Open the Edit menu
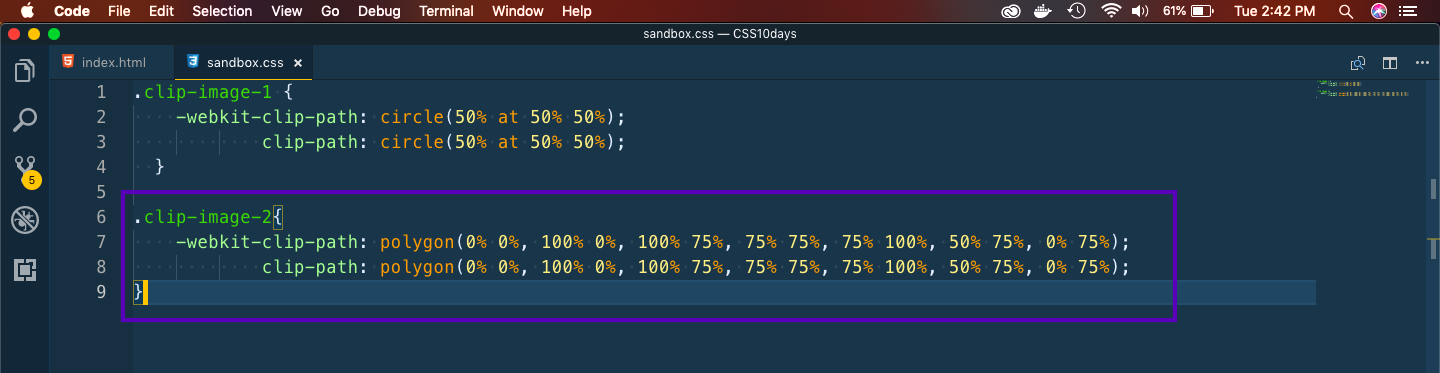Image resolution: width=1440 pixels, height=373 pixels. click(161, 11)
